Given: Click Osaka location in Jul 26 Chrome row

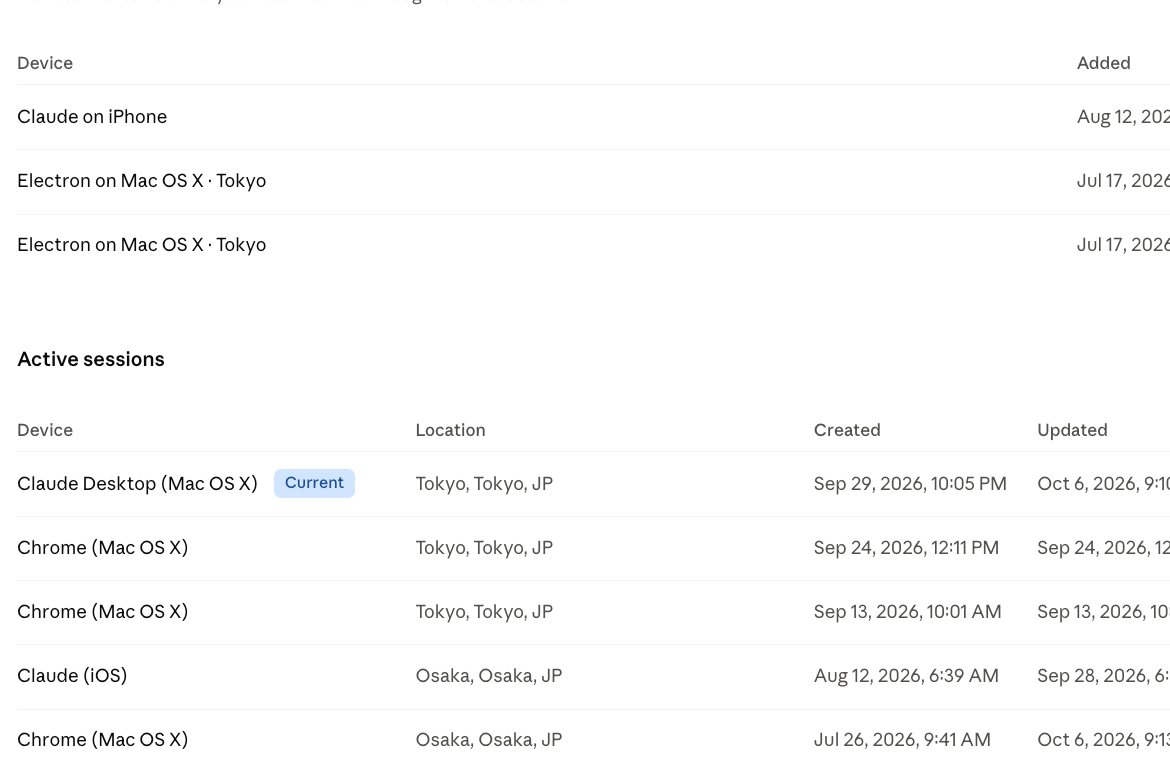Looking at the screenshot, I should coord(489,740).
